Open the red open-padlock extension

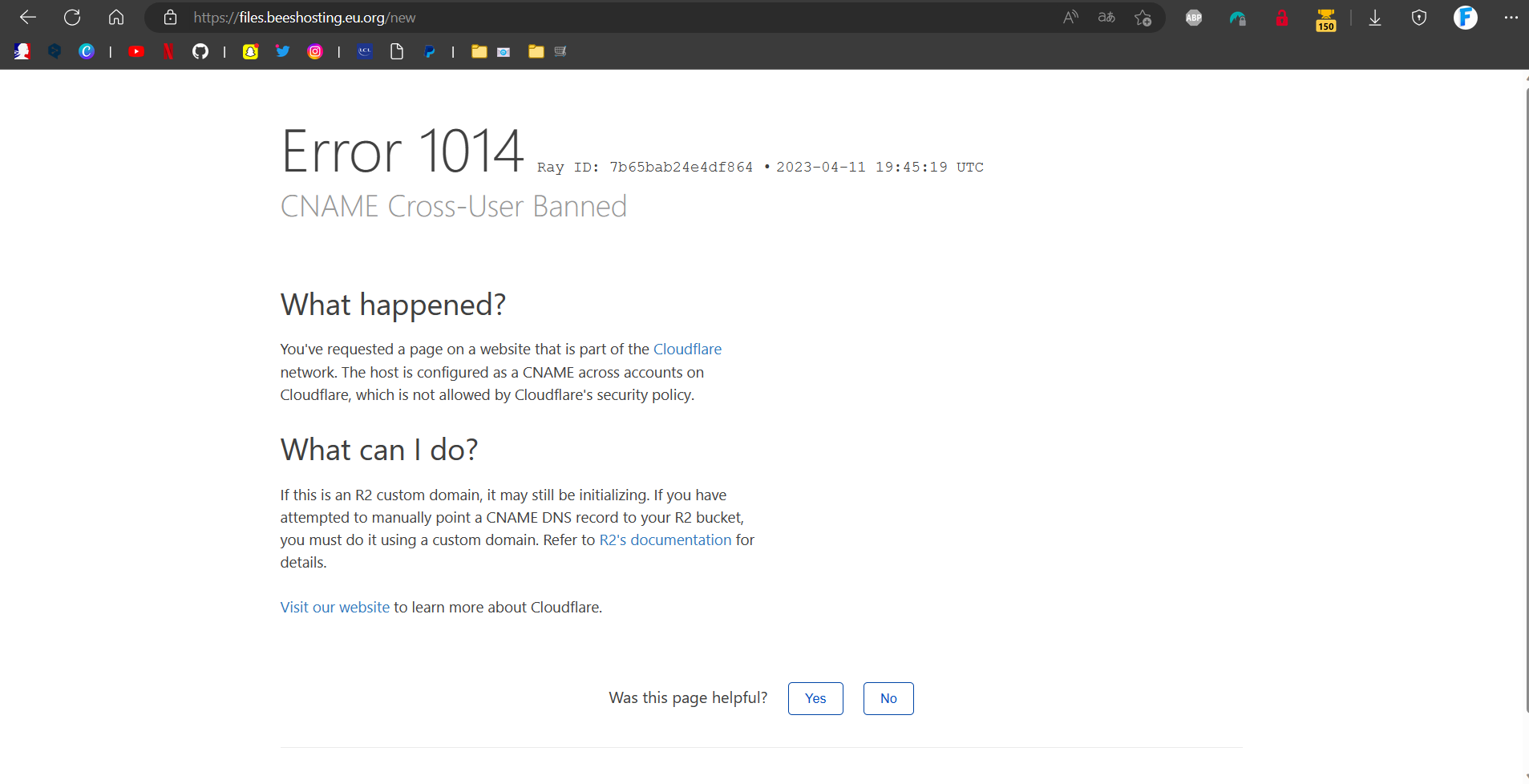coord(1282,18)
